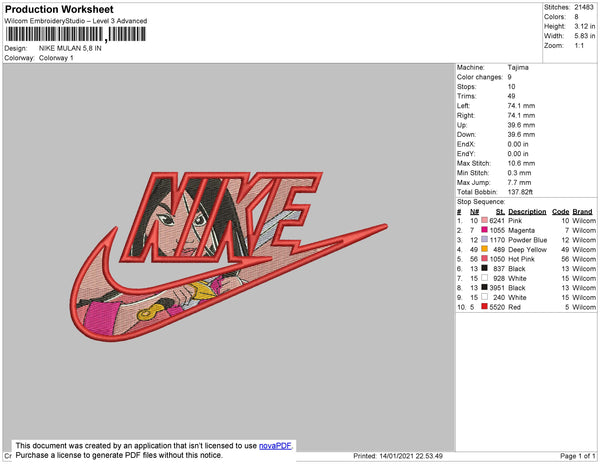Click the 'Colorway 1' value

[x=56, y=58]
